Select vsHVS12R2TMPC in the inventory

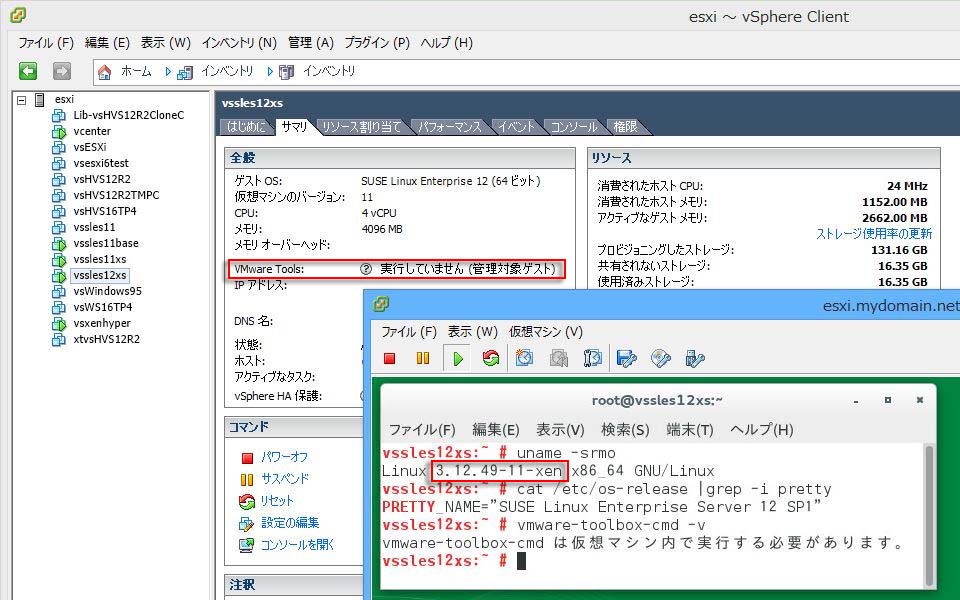(116, 195)
